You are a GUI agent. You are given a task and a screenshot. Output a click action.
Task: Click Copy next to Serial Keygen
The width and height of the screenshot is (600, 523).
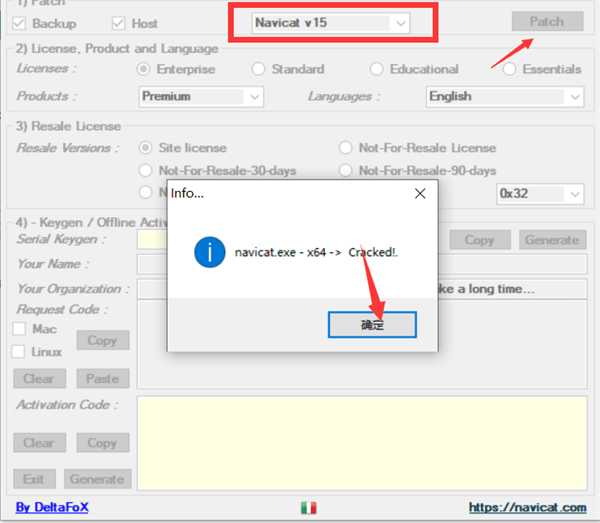[x=480, y=240]
